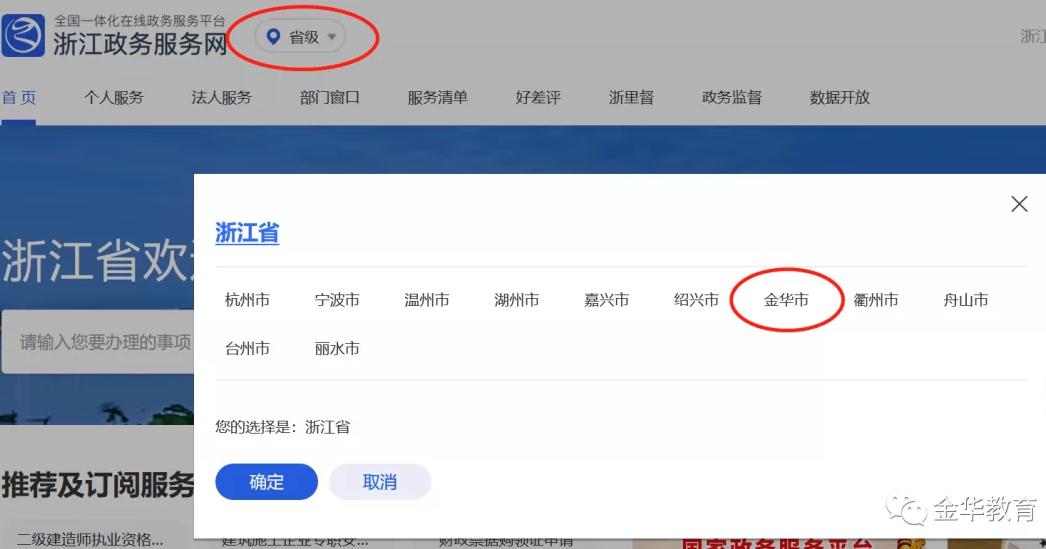Close the region selection dialog with X

tap(1019, 204)
